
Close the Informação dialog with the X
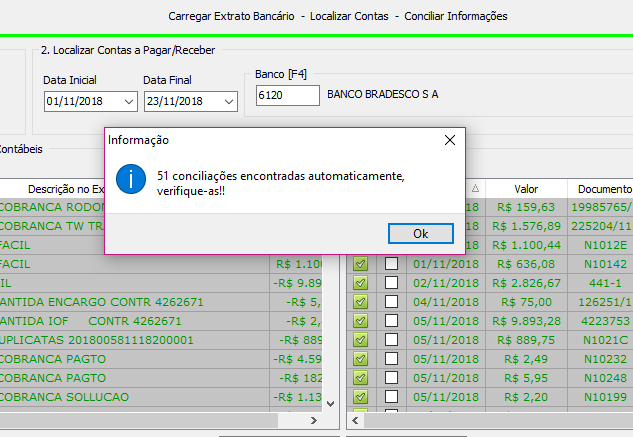(450, 141)
